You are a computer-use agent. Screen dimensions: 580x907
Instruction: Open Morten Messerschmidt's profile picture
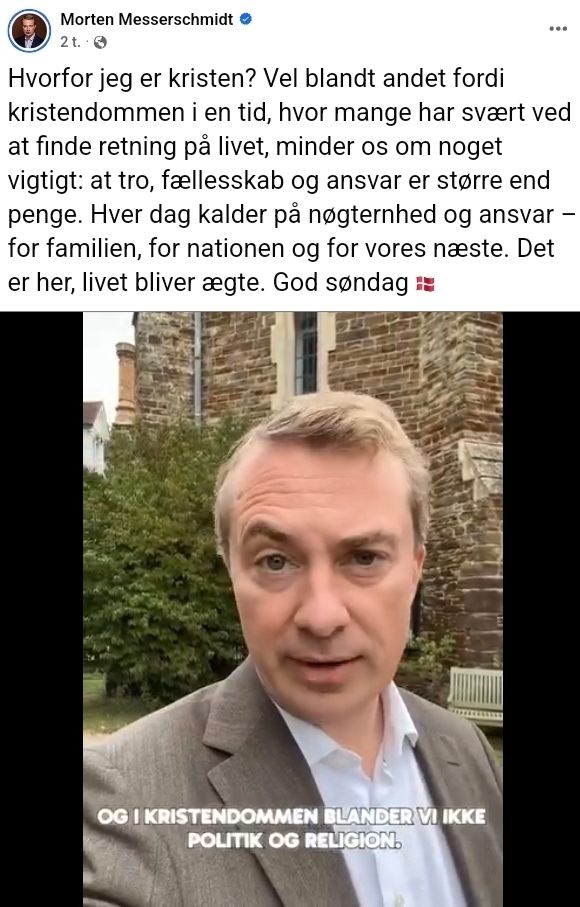click(x=29, y=30)
